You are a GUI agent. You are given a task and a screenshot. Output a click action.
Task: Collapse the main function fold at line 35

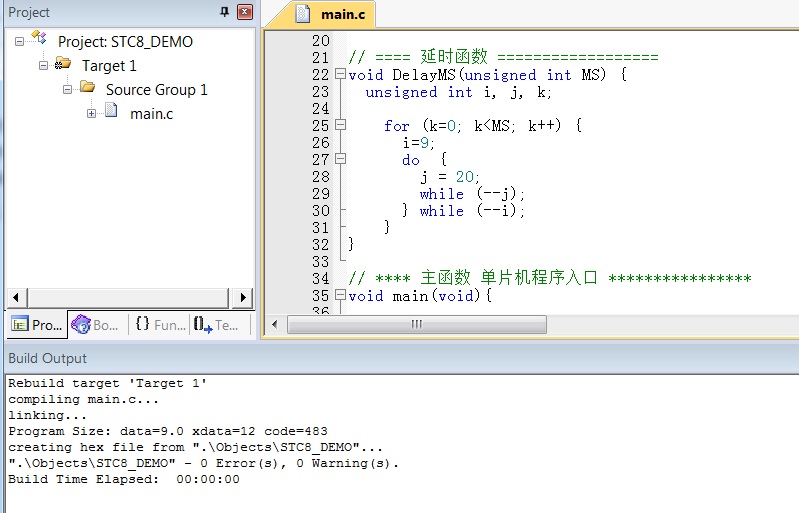click(x=340, y=295)
